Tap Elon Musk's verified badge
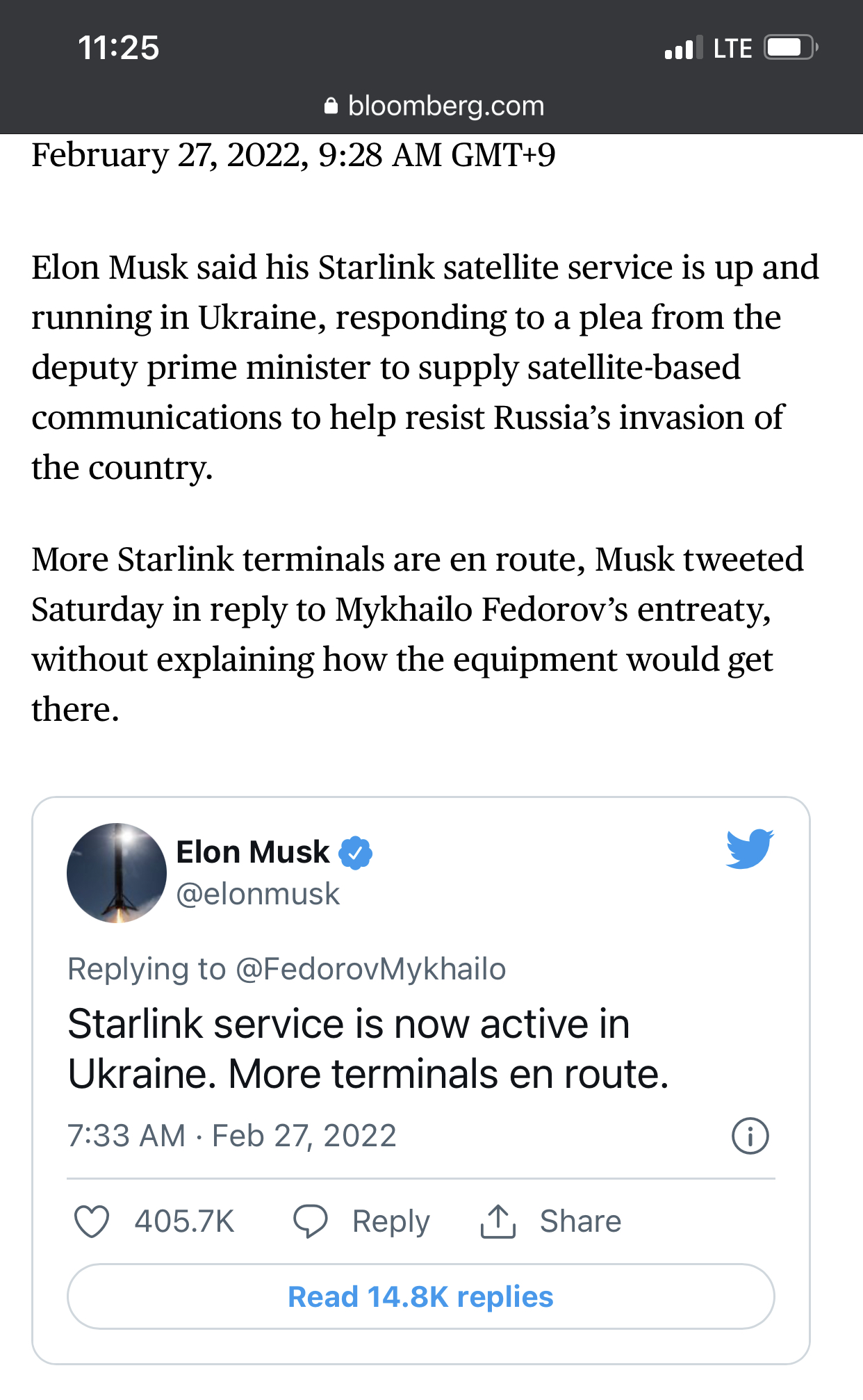Image resolution: width=863 pixels, height=1400 pixels. pyautogui.click(x=356, y=853)
